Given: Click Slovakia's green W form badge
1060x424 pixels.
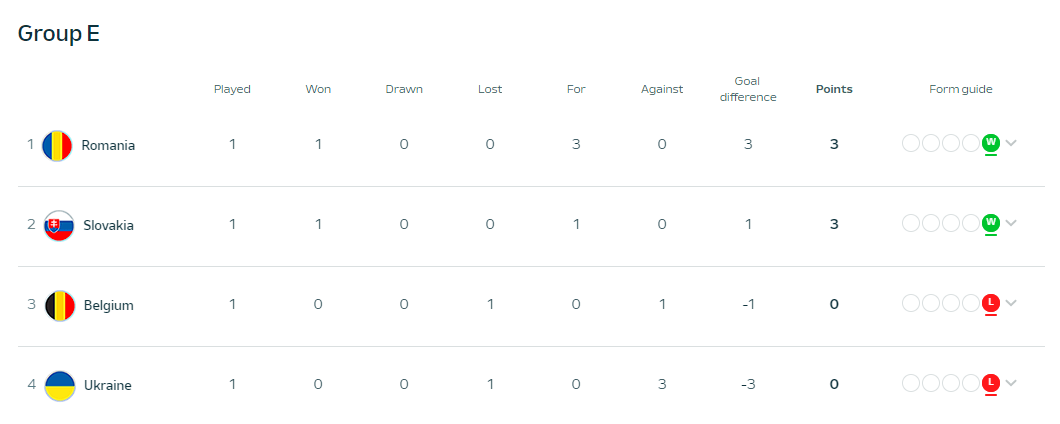Looking at the screenshot, I should click(991, 222).
